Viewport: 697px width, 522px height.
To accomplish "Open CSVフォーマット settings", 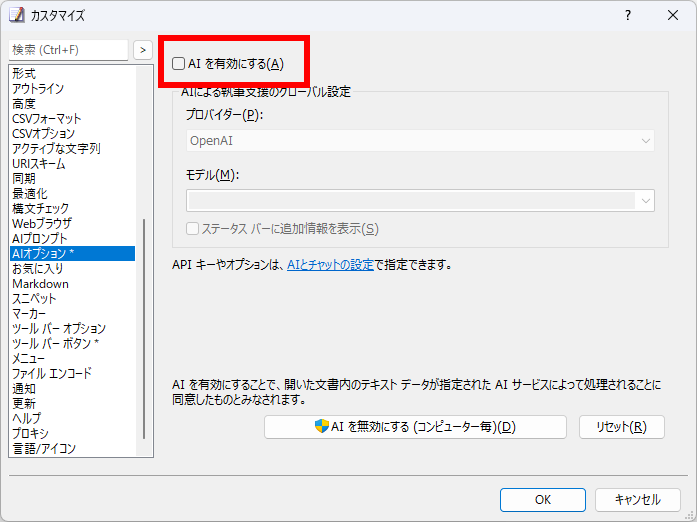I will 72,119.
